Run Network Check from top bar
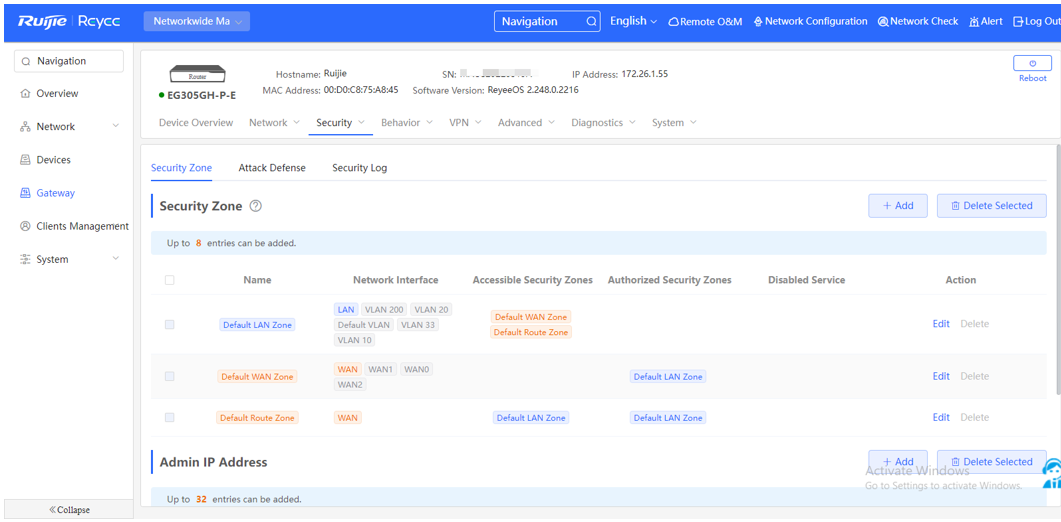Viewport: 1061px width, 522px height. 918,22
